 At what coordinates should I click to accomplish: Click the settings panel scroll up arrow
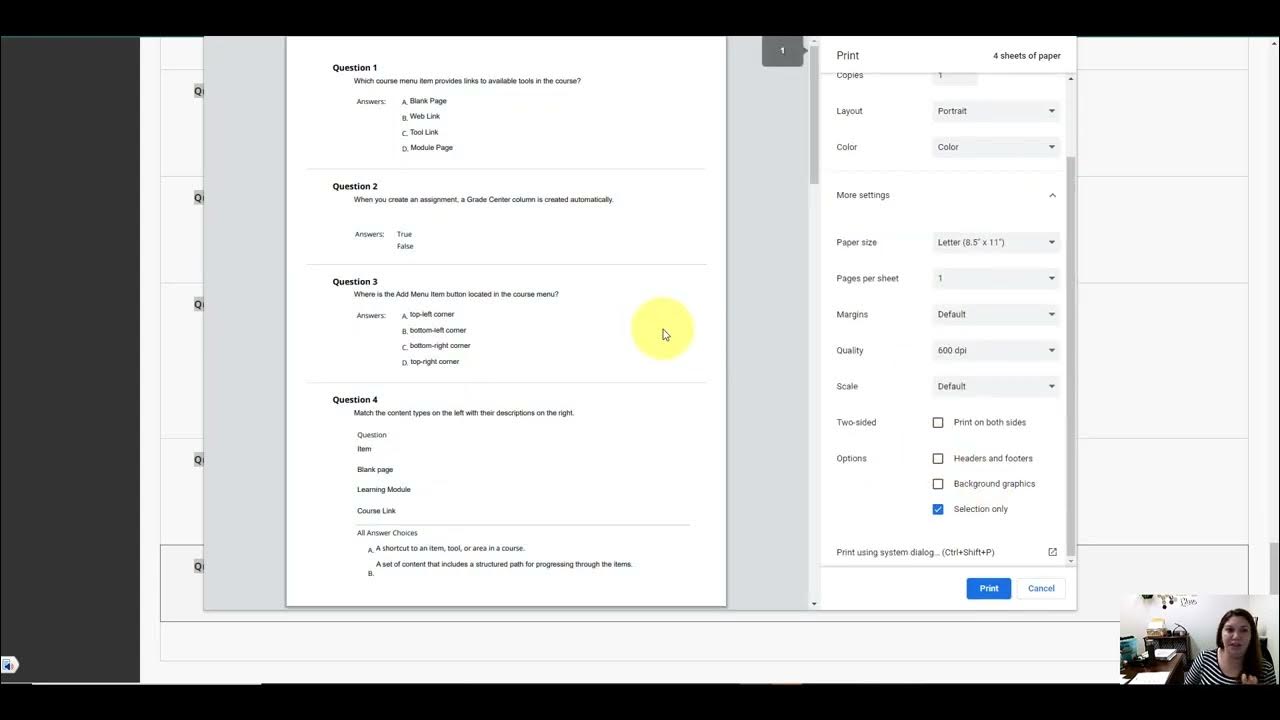(x=1071, y=78)
